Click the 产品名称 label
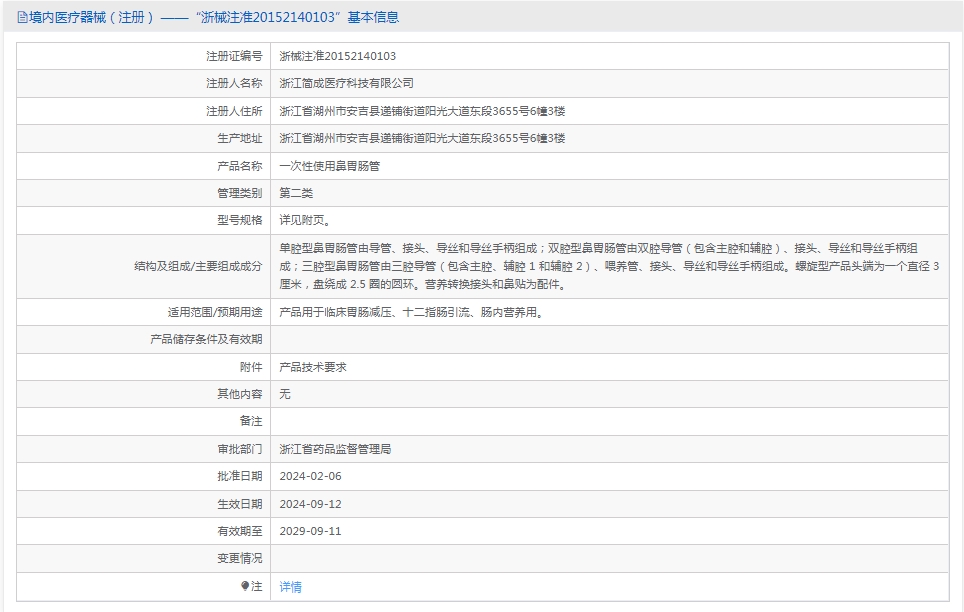Image resolution: width=964 pixels, height=612 pixels. coord(240,166)
